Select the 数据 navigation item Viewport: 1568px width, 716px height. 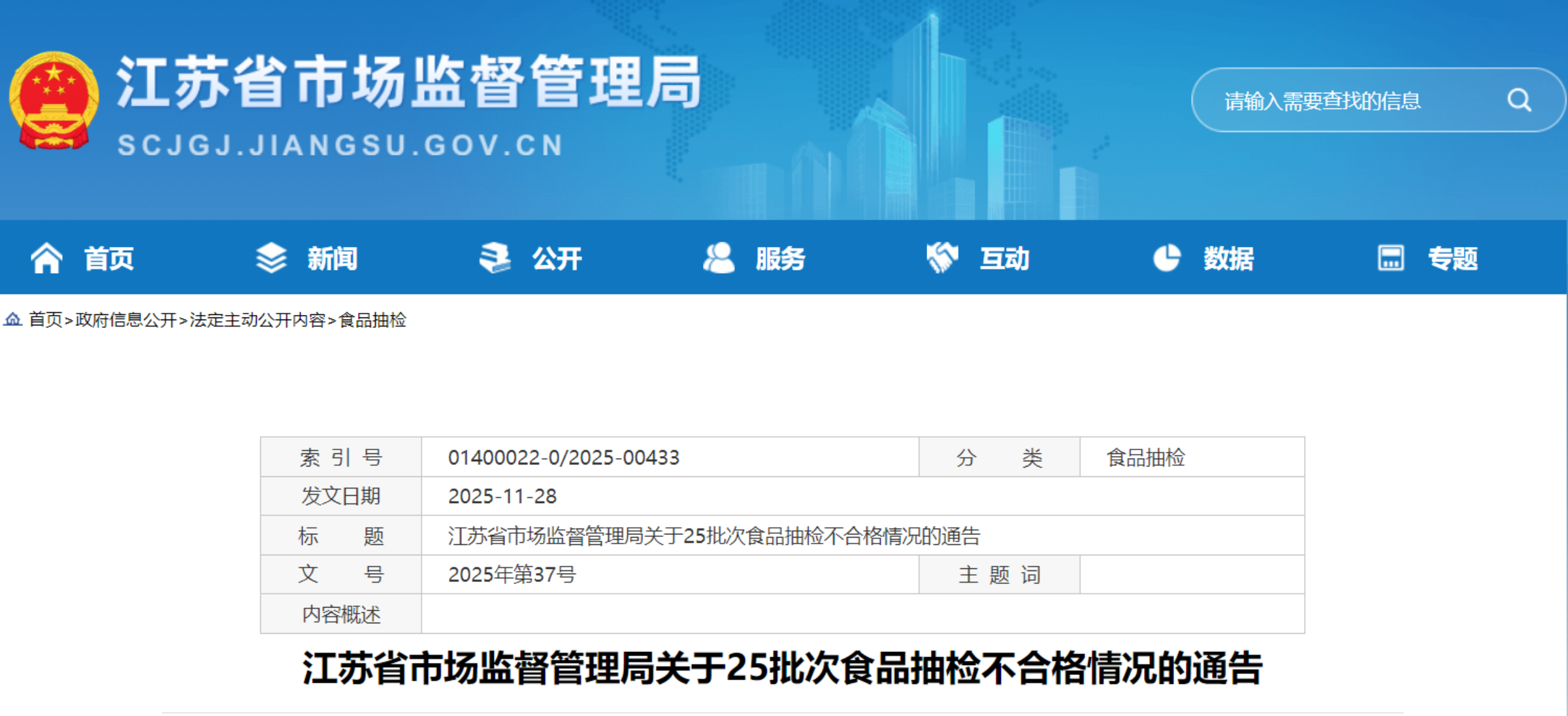(x=1228, y=259)
